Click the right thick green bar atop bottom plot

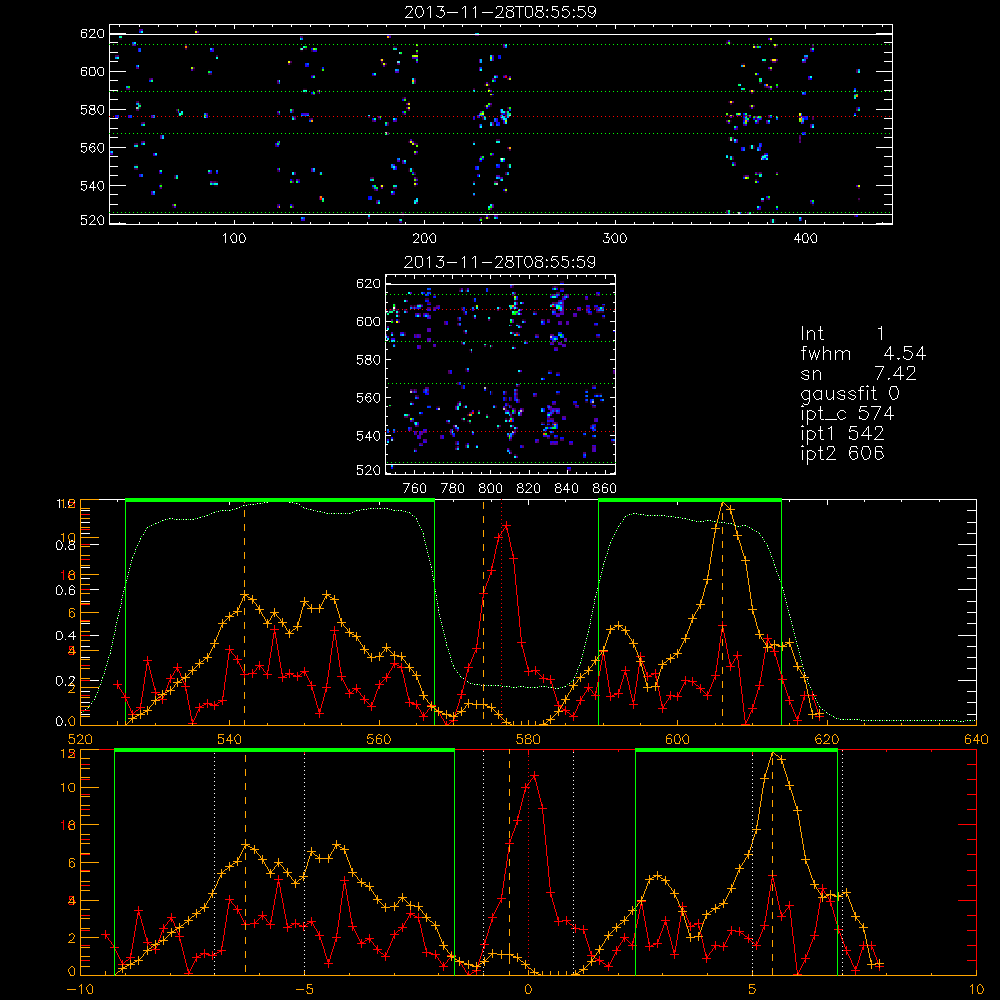point(736,751)
